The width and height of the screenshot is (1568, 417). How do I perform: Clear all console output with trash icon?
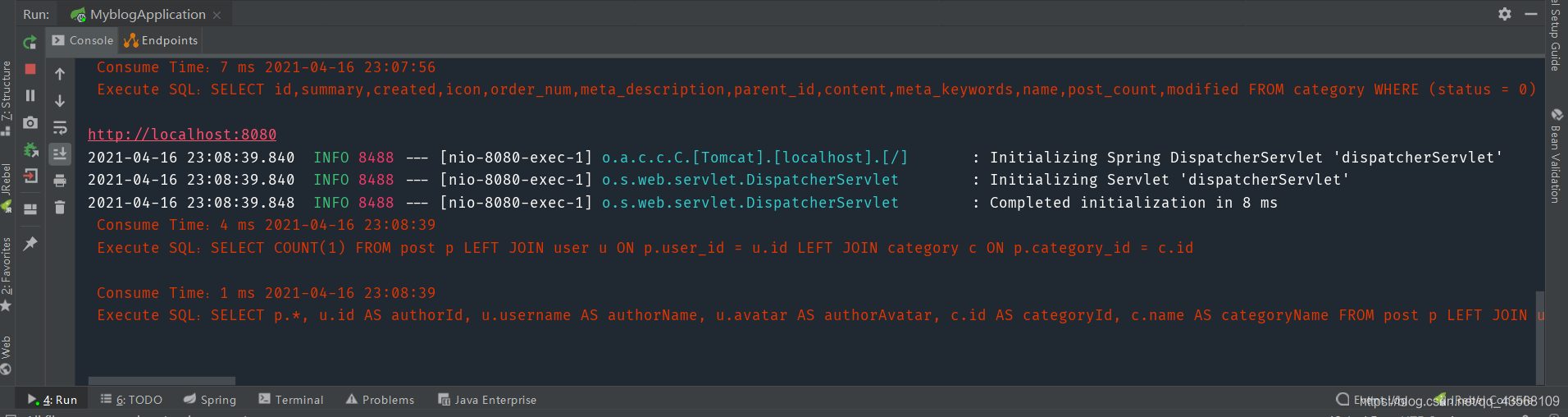click(x=60, y=207)
